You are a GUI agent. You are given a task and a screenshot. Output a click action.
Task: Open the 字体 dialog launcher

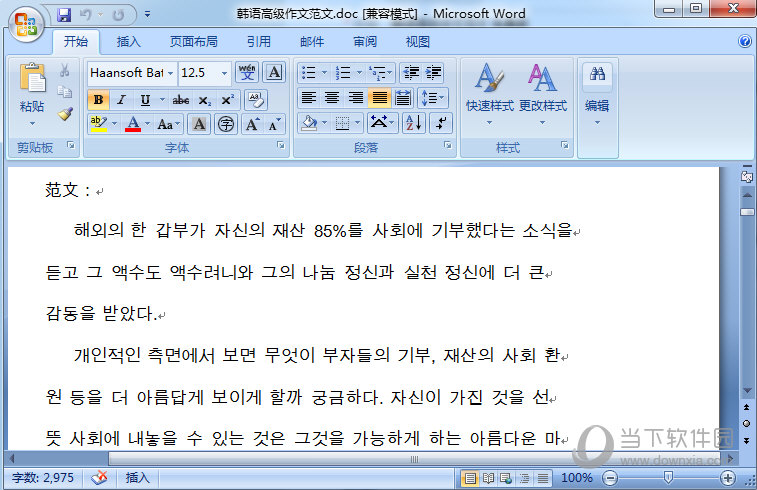point(280,145)
